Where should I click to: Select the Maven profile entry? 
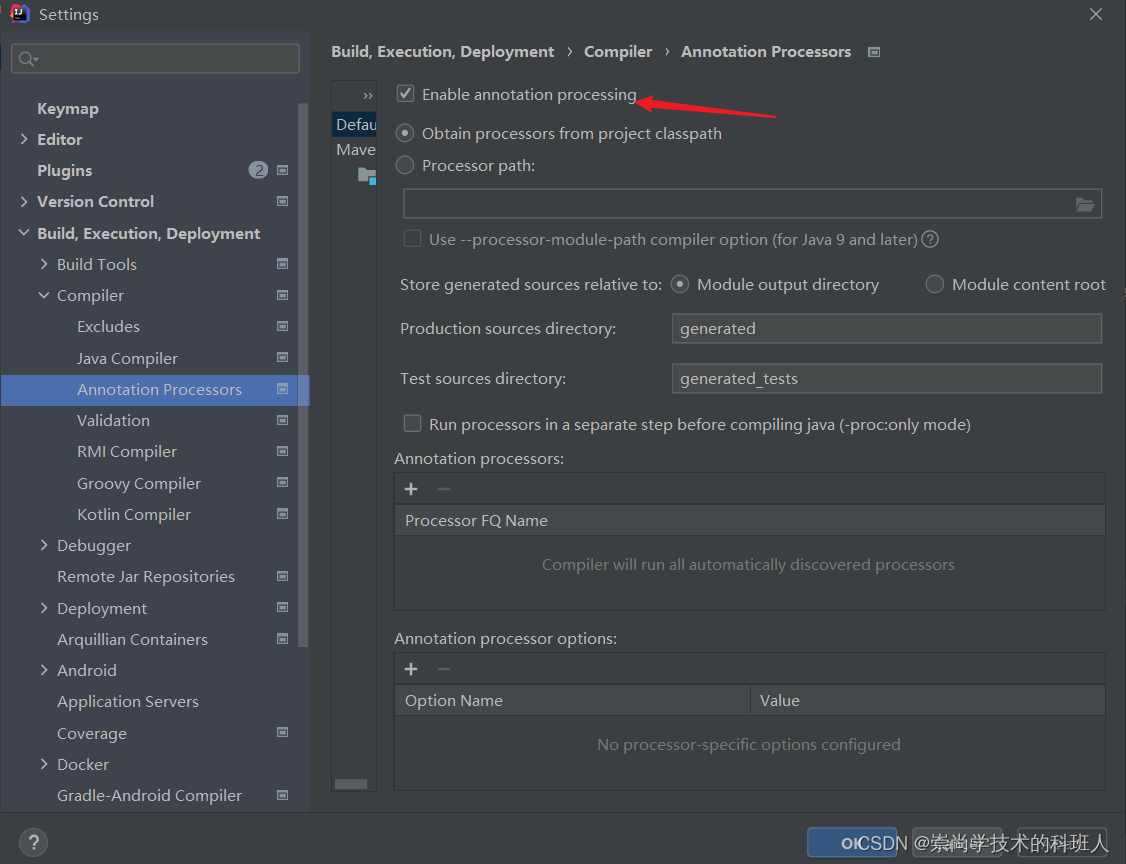[355, 149]
